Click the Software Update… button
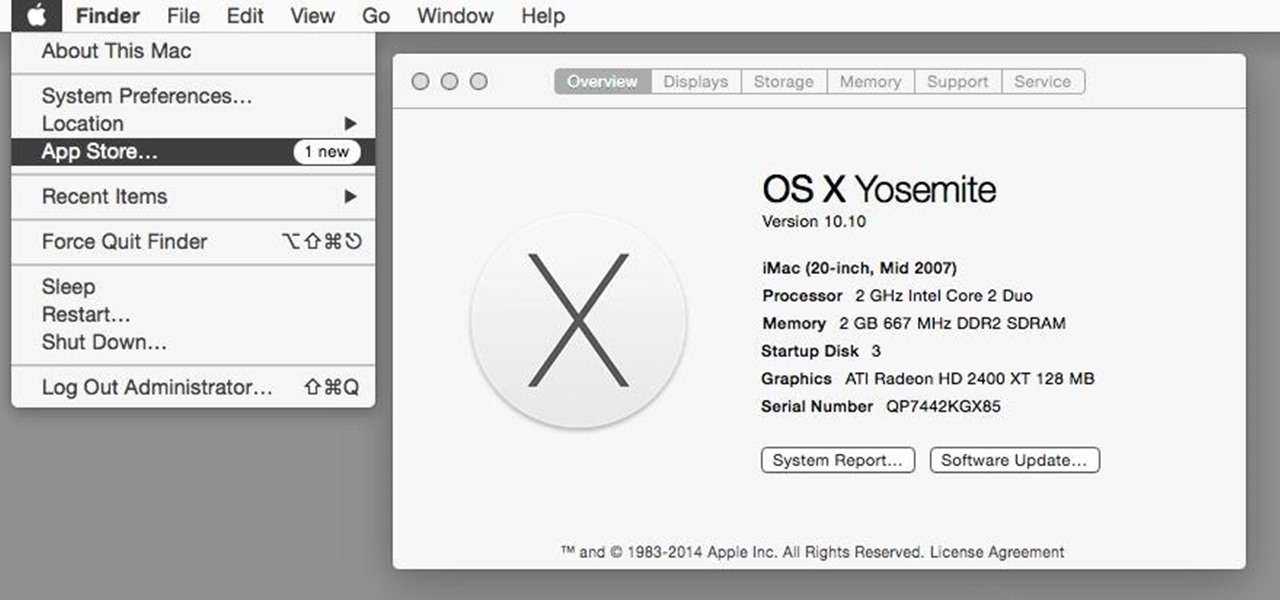This screenshot has height=600, width=1280. click(x=1014, y=461)
